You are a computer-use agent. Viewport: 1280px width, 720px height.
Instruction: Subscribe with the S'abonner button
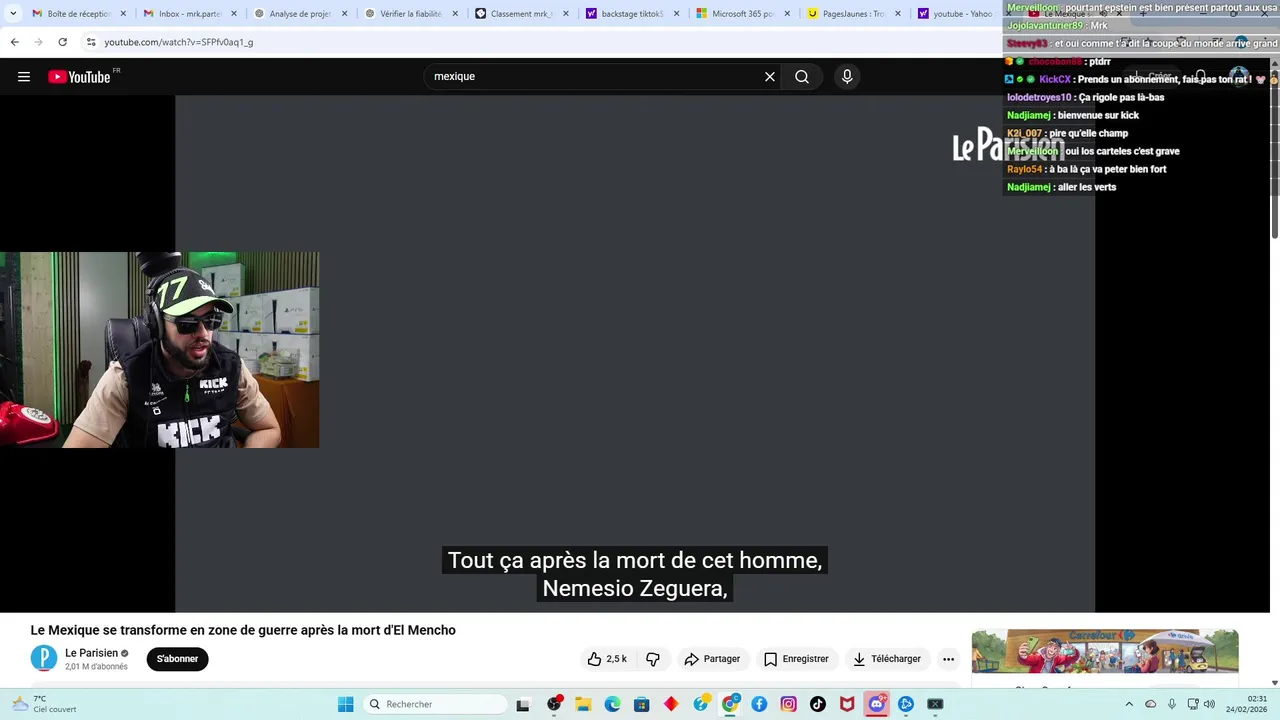pyautogui.click(x=177, y=659)
